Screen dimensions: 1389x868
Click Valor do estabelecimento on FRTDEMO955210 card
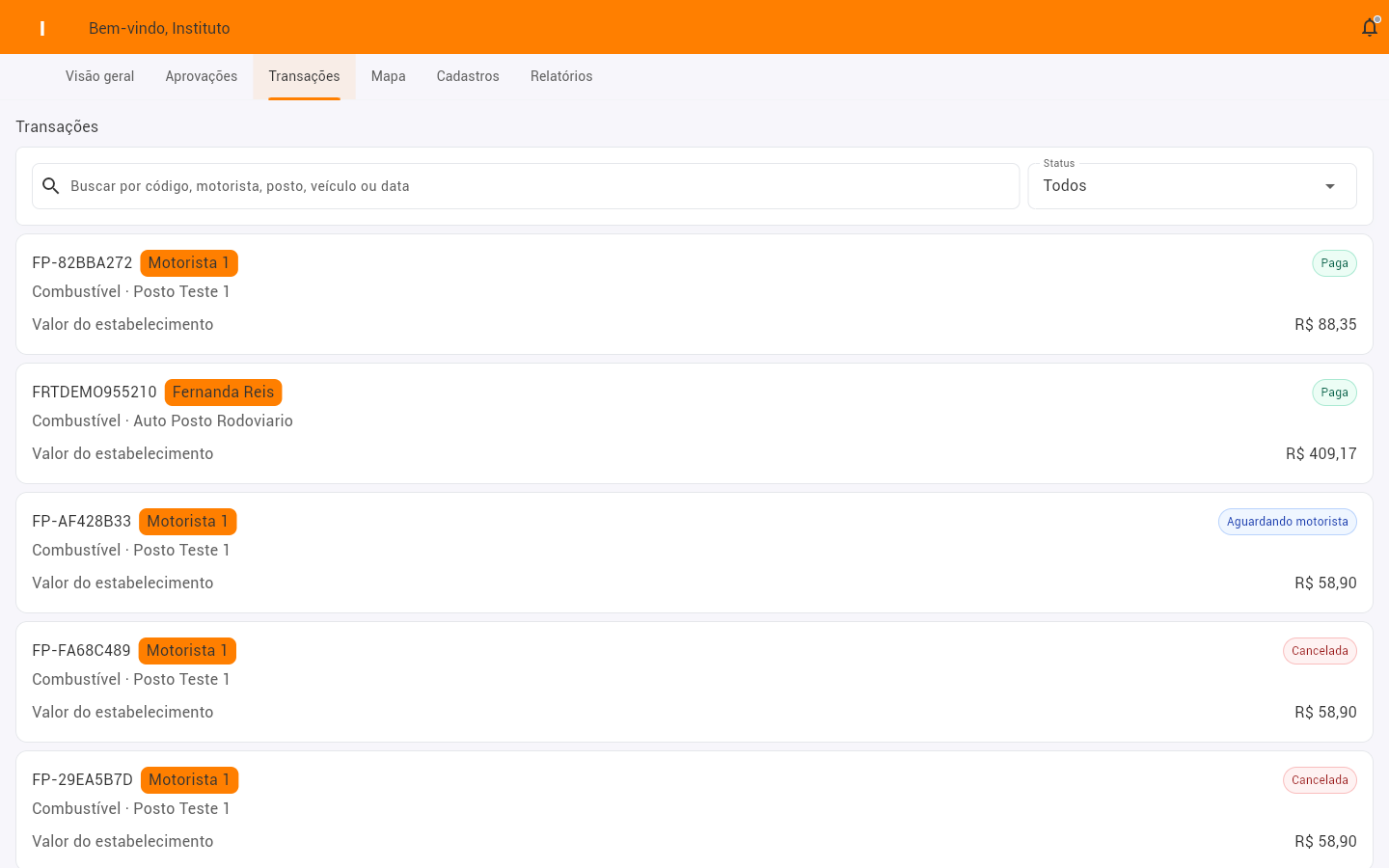pos(123,454)
